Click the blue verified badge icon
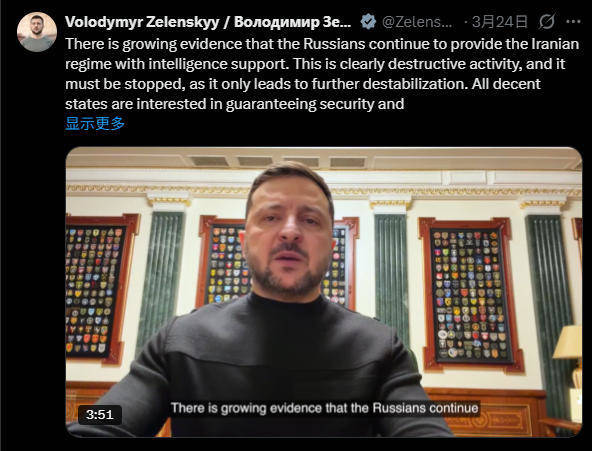 368,22
